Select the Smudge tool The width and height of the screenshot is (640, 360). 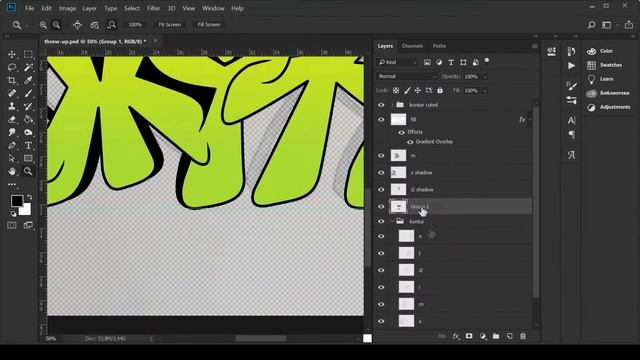[x=12, y=132]
